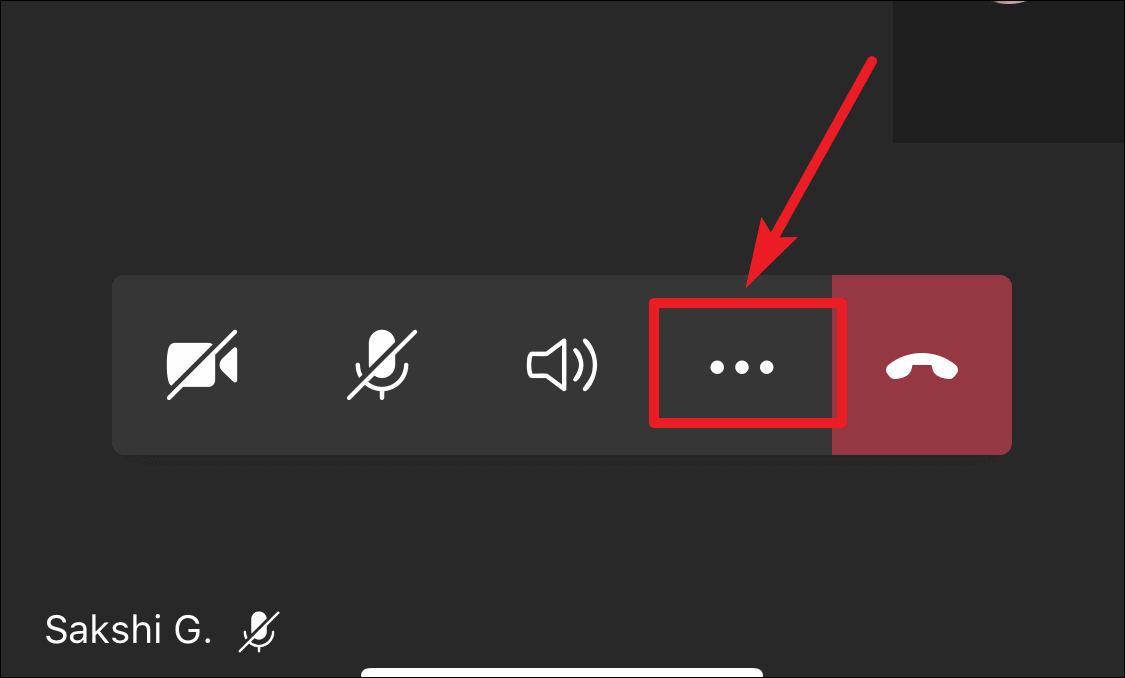Expand more call actions via ellipsis
Image resolution: width=1125 pixels, height=678 pixels.
click(x=742, y=367)
